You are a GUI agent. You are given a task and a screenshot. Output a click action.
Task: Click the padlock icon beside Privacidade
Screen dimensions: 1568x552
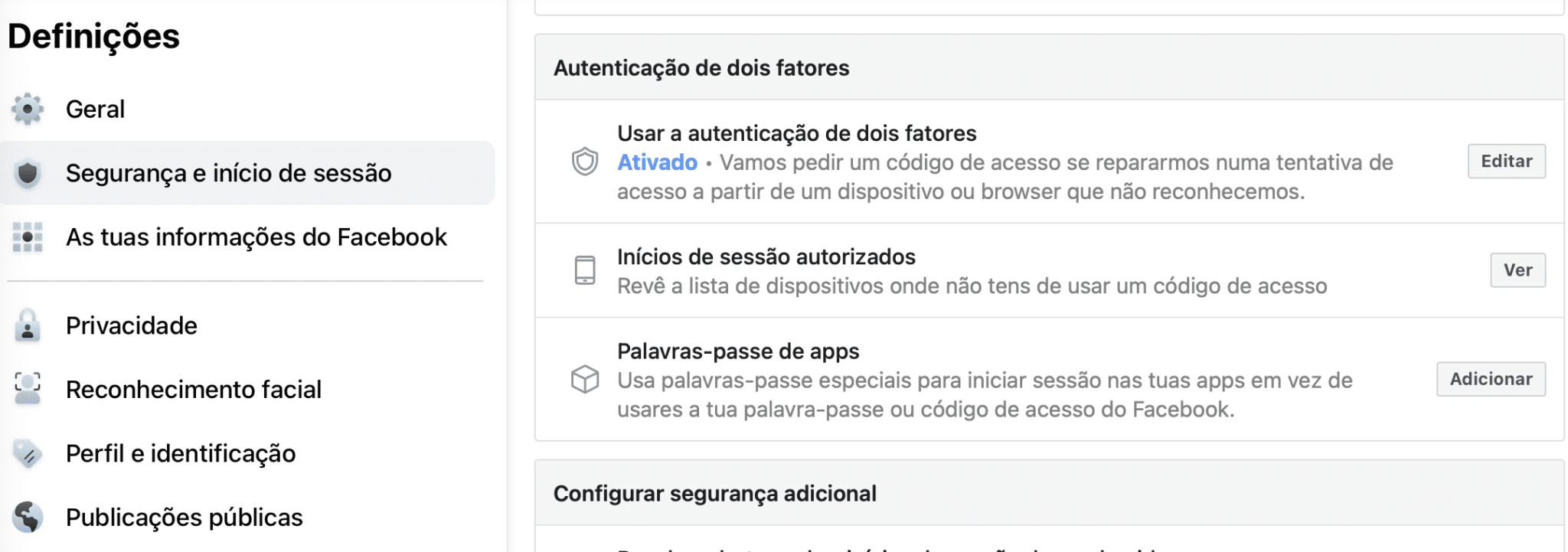(28, 326)
